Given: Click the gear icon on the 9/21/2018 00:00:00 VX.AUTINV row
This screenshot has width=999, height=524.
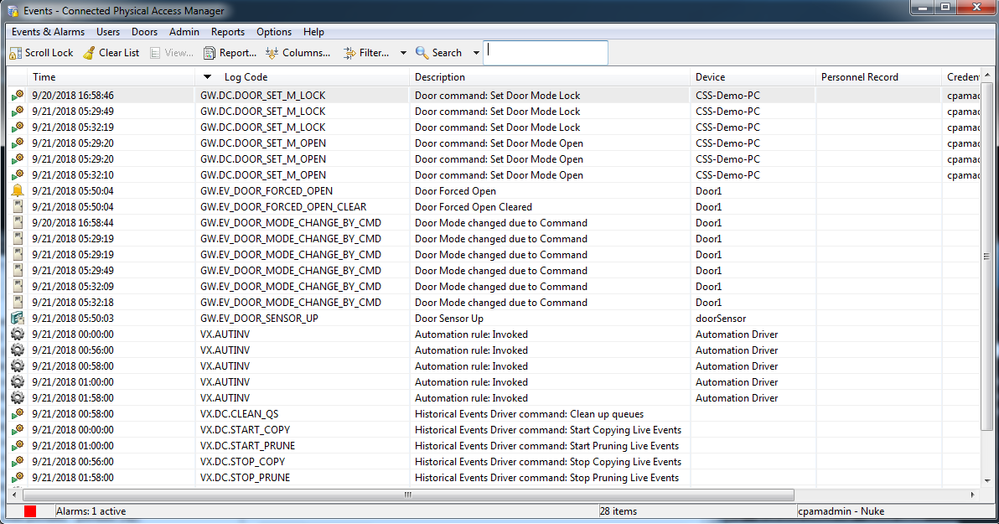Looking at the screenshot, I should pyautogui.click(x=17, y=334).
